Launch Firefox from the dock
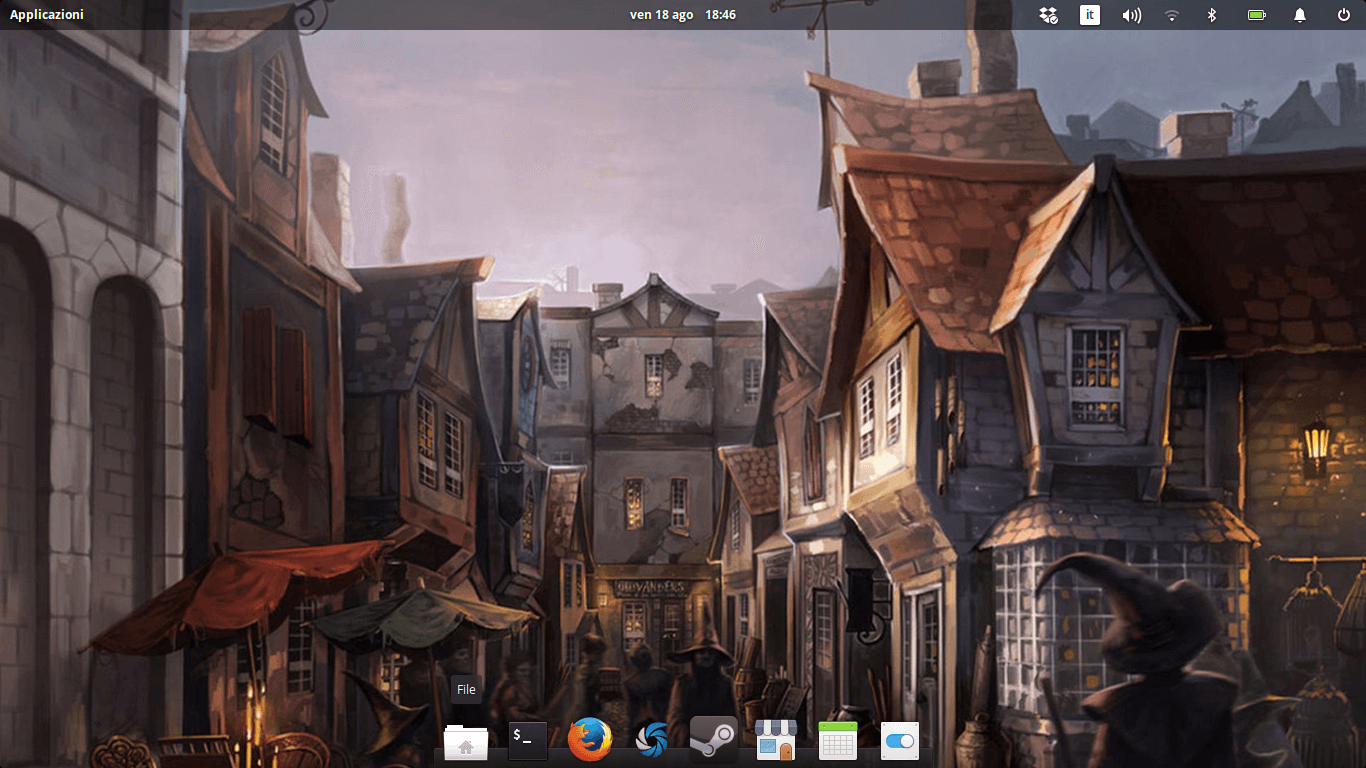1366x768 pixels. point(590,740)
